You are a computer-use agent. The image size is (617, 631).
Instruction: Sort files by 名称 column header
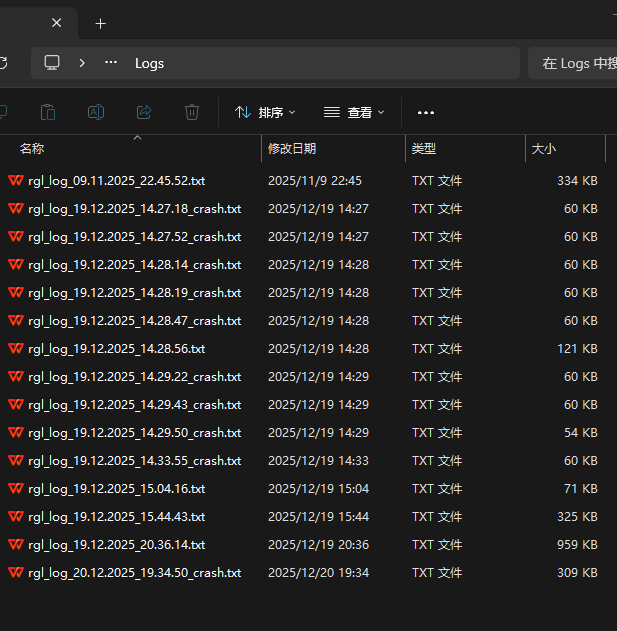click(x=32, y=149)
